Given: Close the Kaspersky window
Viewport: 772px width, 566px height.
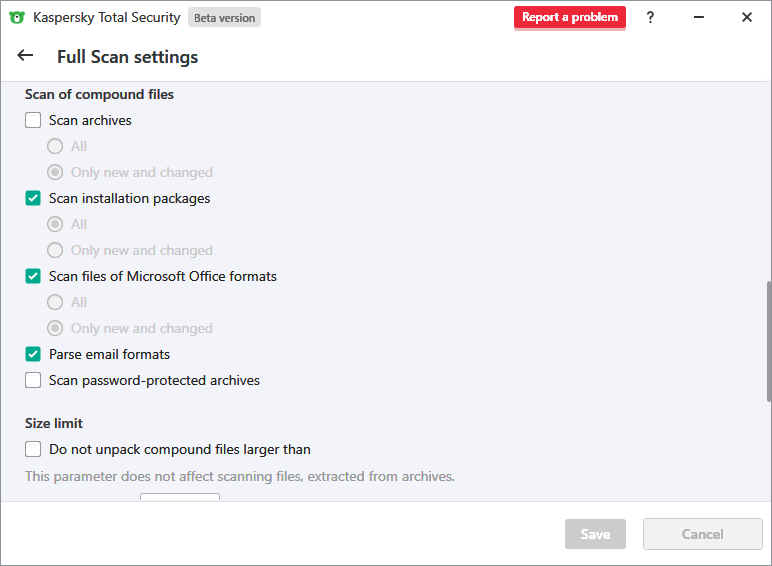Looking at the screenshot, I should tap(746, 17).
